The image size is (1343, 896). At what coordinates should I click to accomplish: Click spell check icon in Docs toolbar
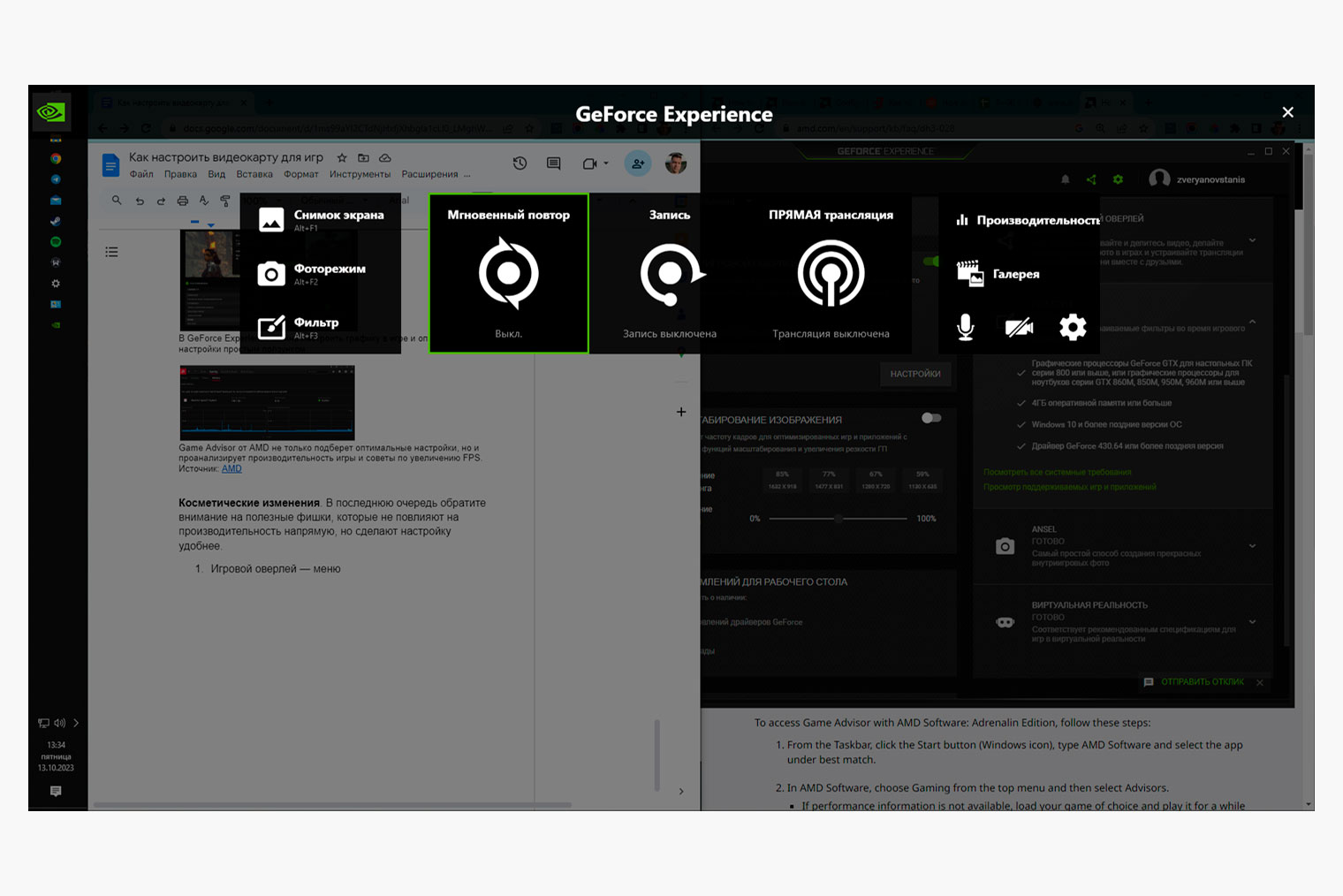(x=204, y=201)
